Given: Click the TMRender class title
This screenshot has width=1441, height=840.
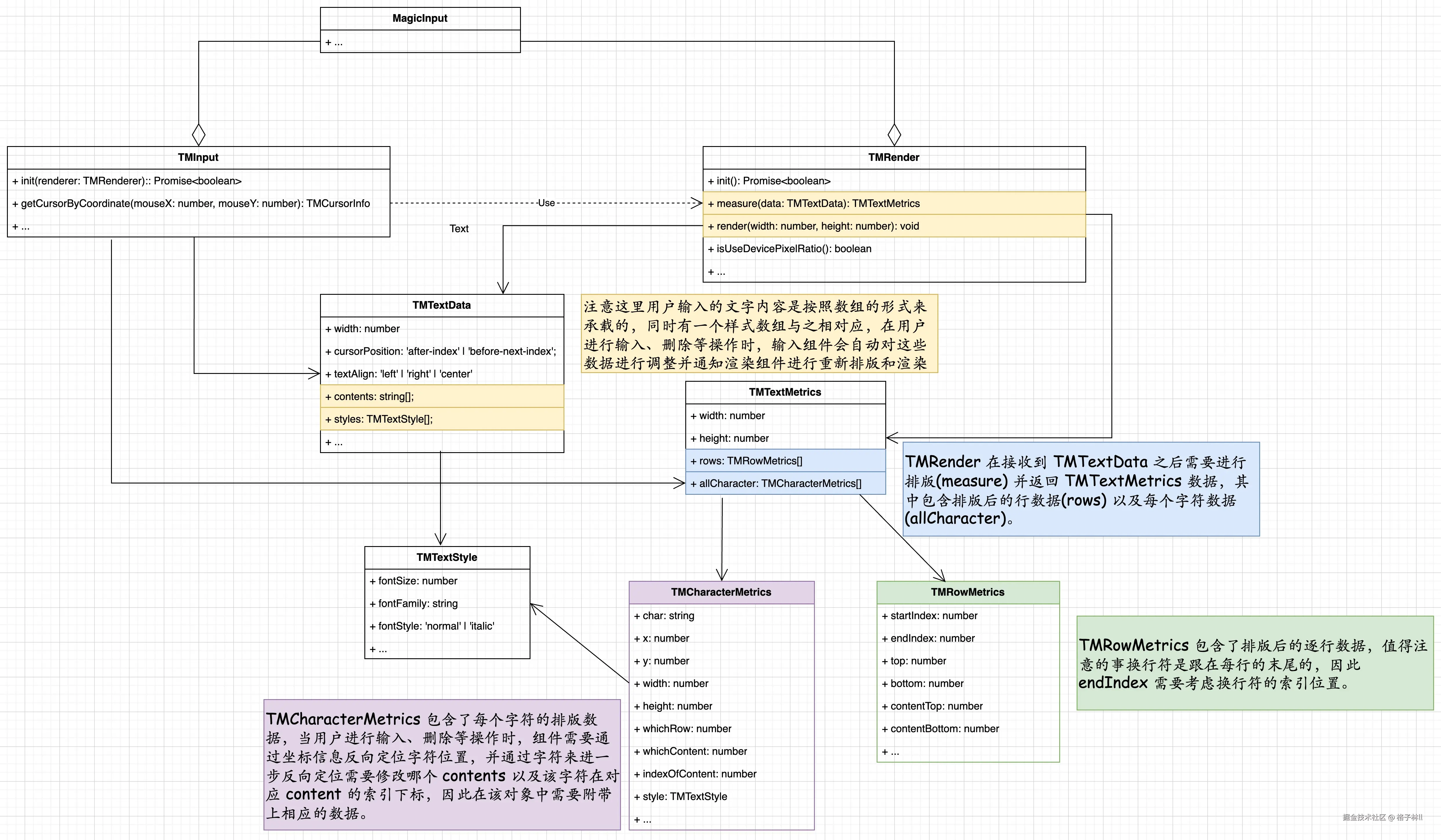Looking at the screenshot, I should tap(894, 157).
